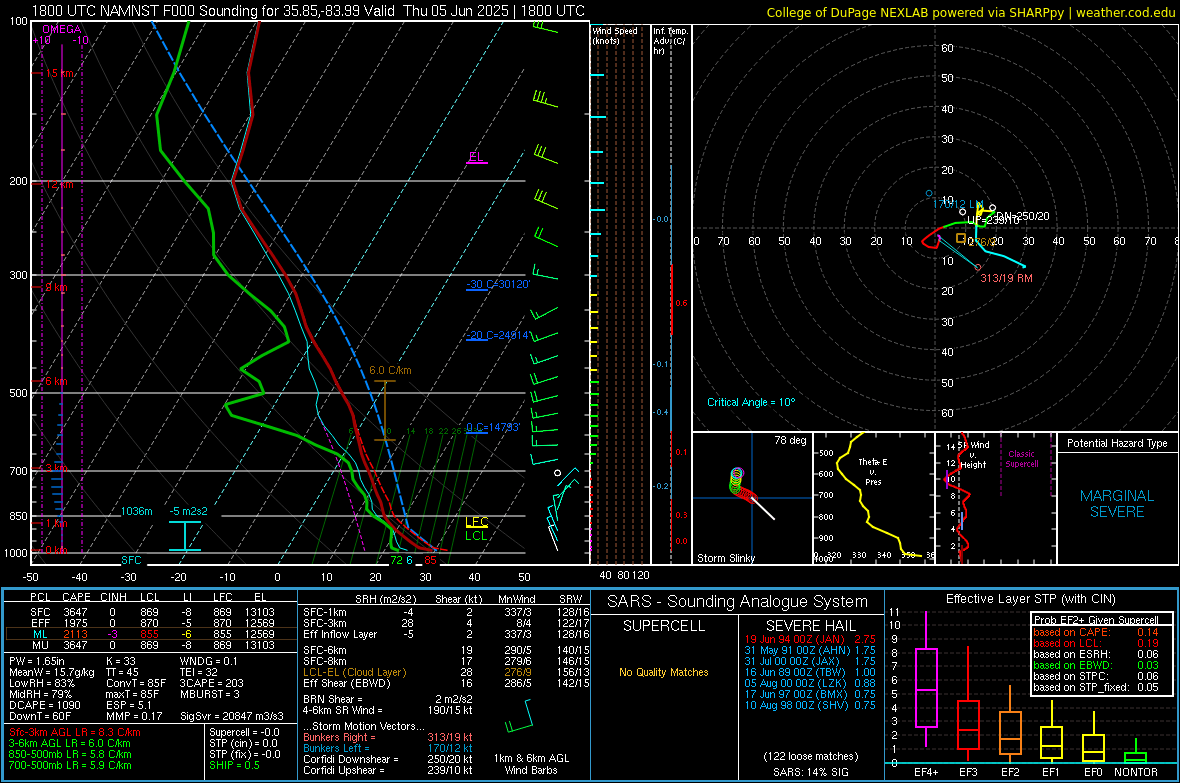
Task: Open the Storm Slinky inset panel
Action: coord(751,498)
